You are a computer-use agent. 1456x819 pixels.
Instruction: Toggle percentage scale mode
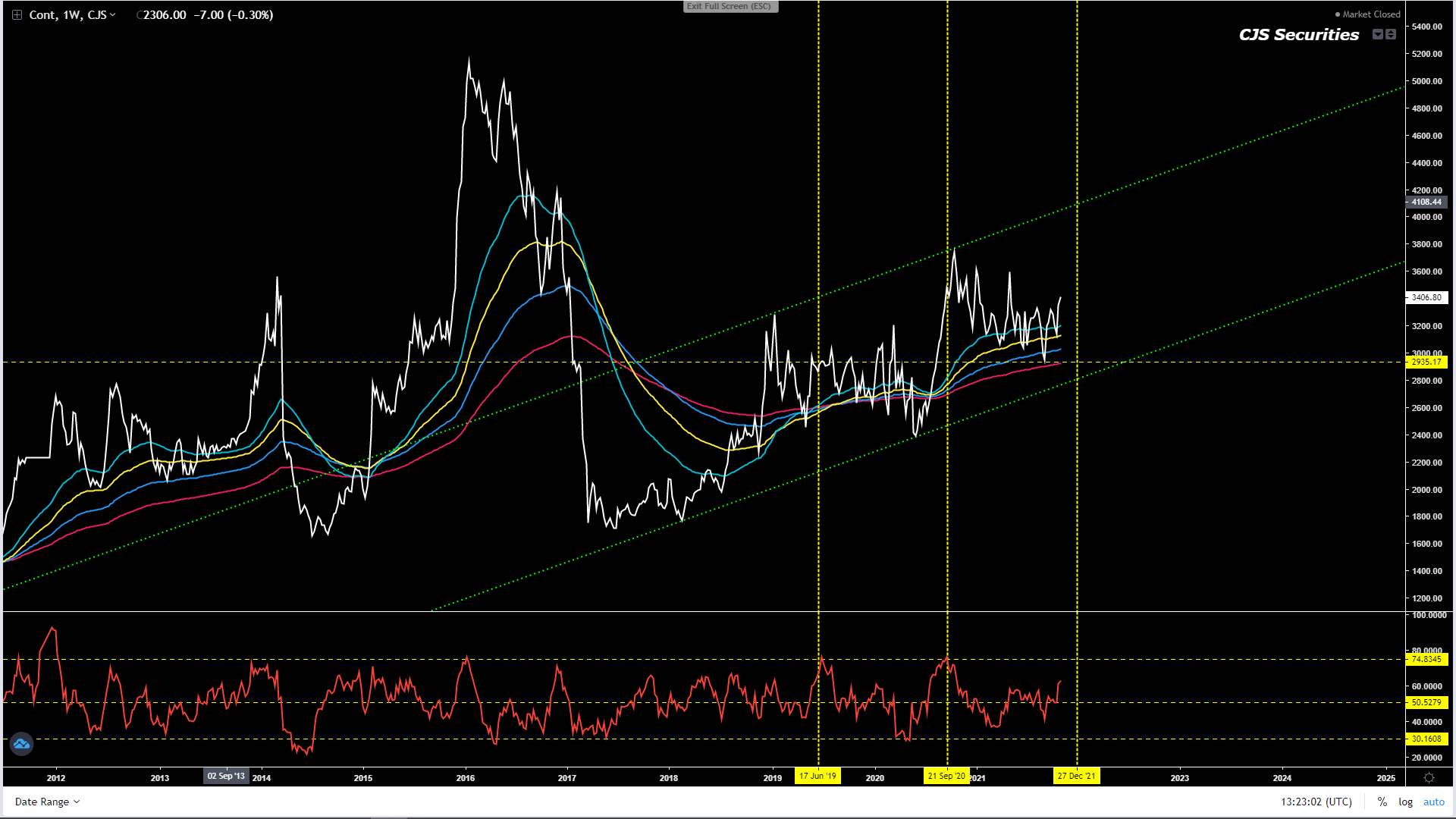point(1382,802)
